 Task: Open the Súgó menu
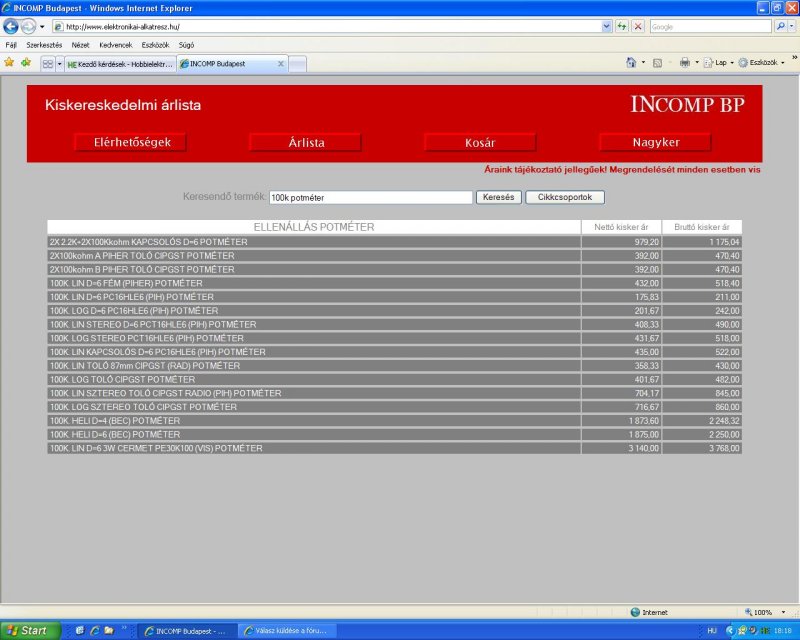click(x=186, y=45)
